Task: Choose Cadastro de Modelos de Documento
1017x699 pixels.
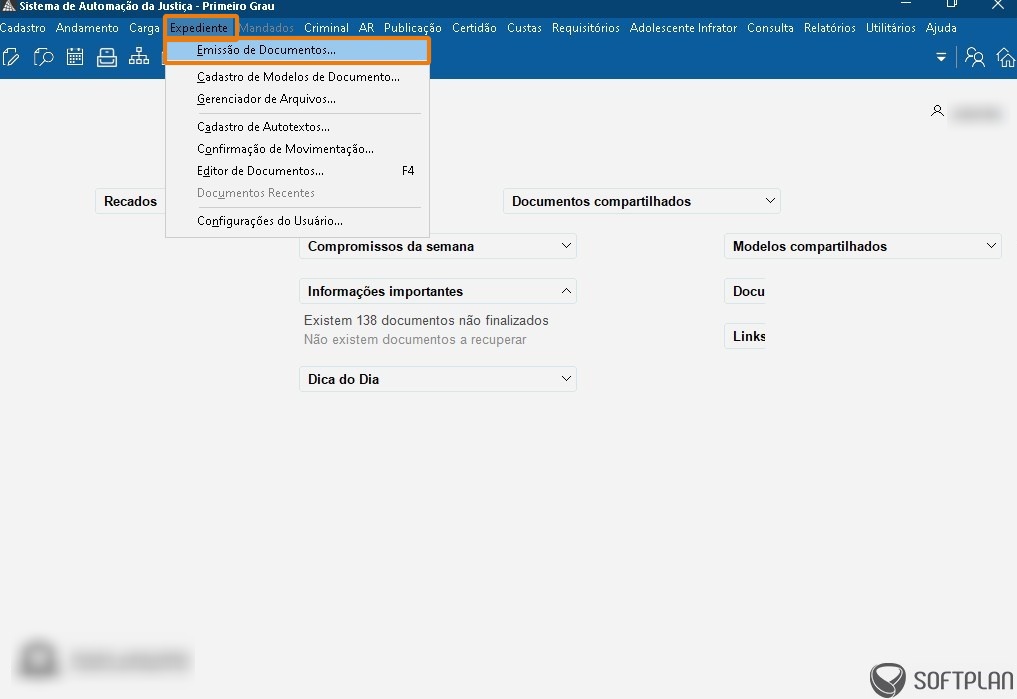Action: tap(298, 77)
